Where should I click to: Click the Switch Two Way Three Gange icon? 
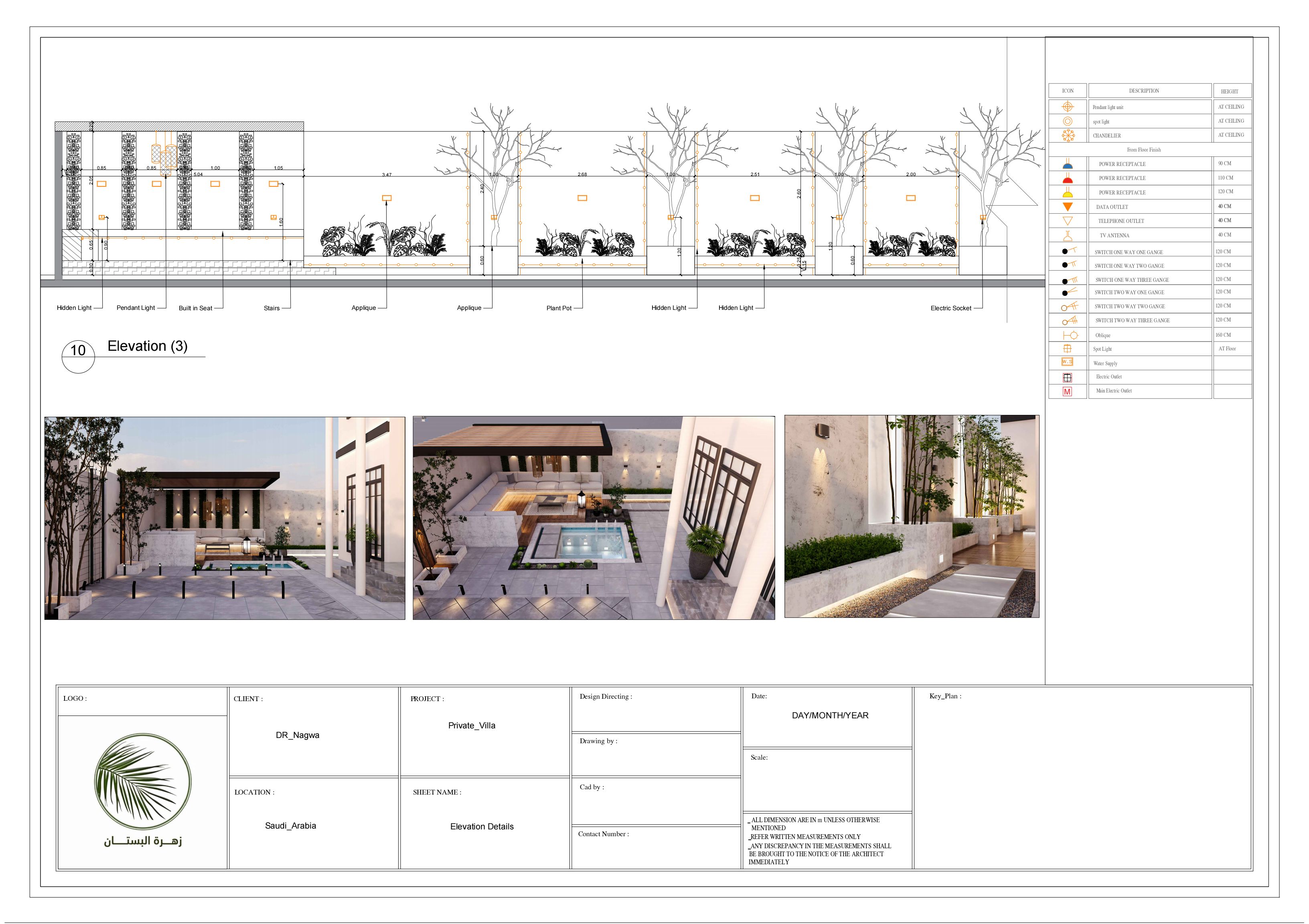(x=1069, y=320)
